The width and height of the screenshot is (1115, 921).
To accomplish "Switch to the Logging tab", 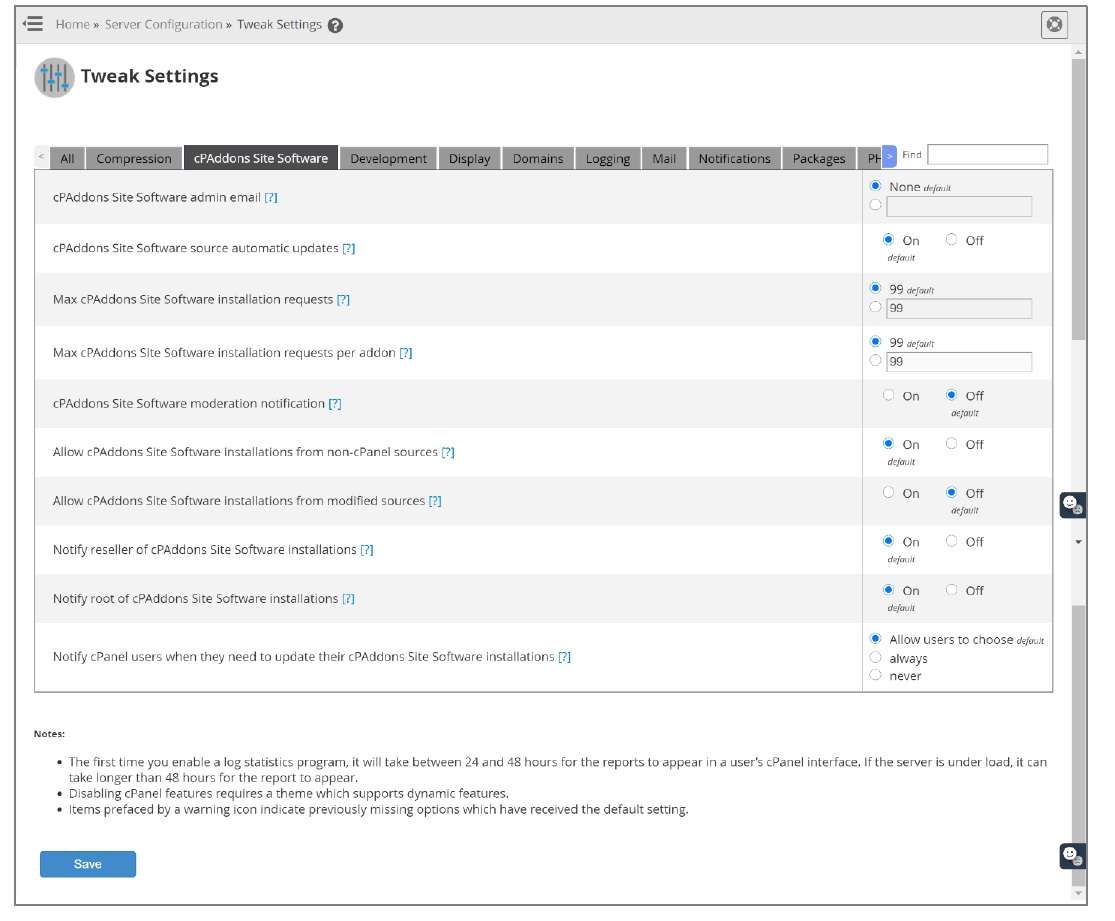I will 608,159.
